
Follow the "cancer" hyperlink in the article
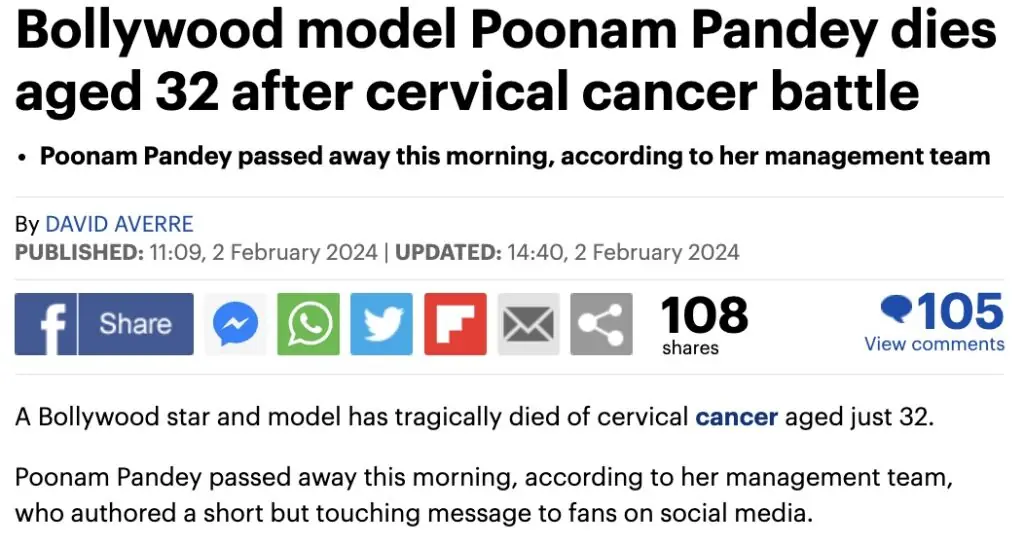736,416
